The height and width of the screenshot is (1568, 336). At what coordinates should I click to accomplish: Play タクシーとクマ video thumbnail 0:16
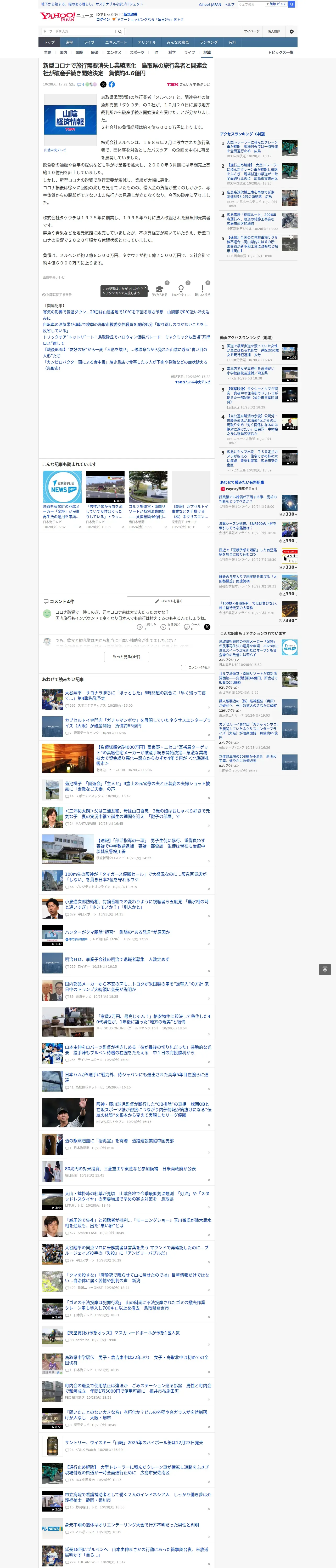[x=290, y=394]
